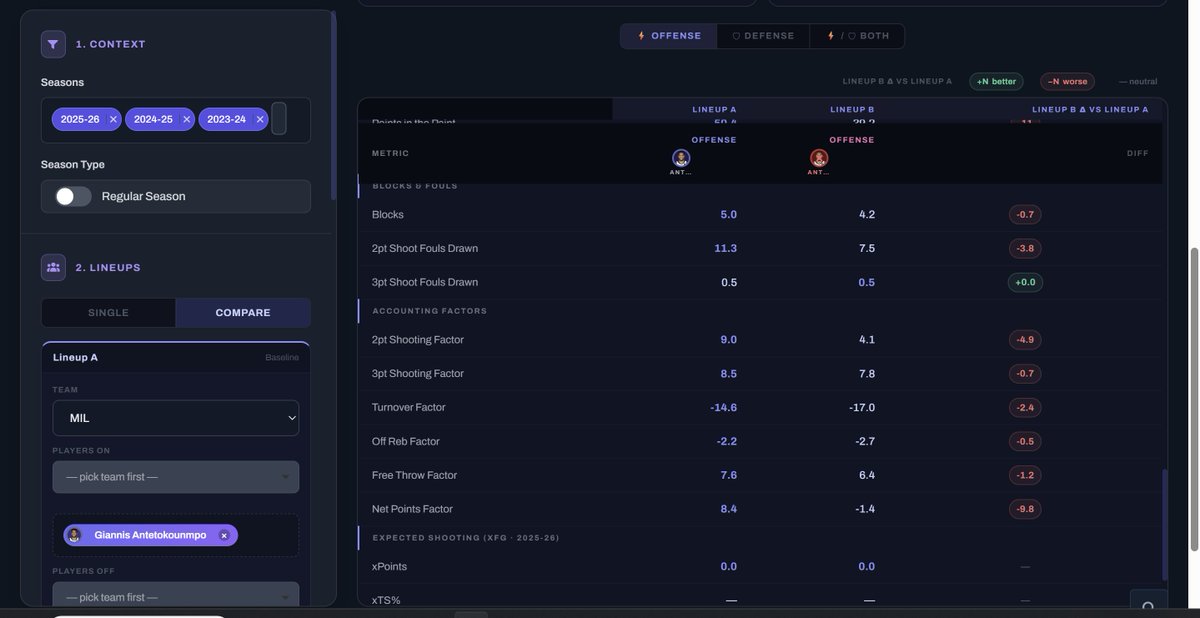Click the METRIC column header
This screenshot has height=618, width=1200.
(x=390, y=153)
